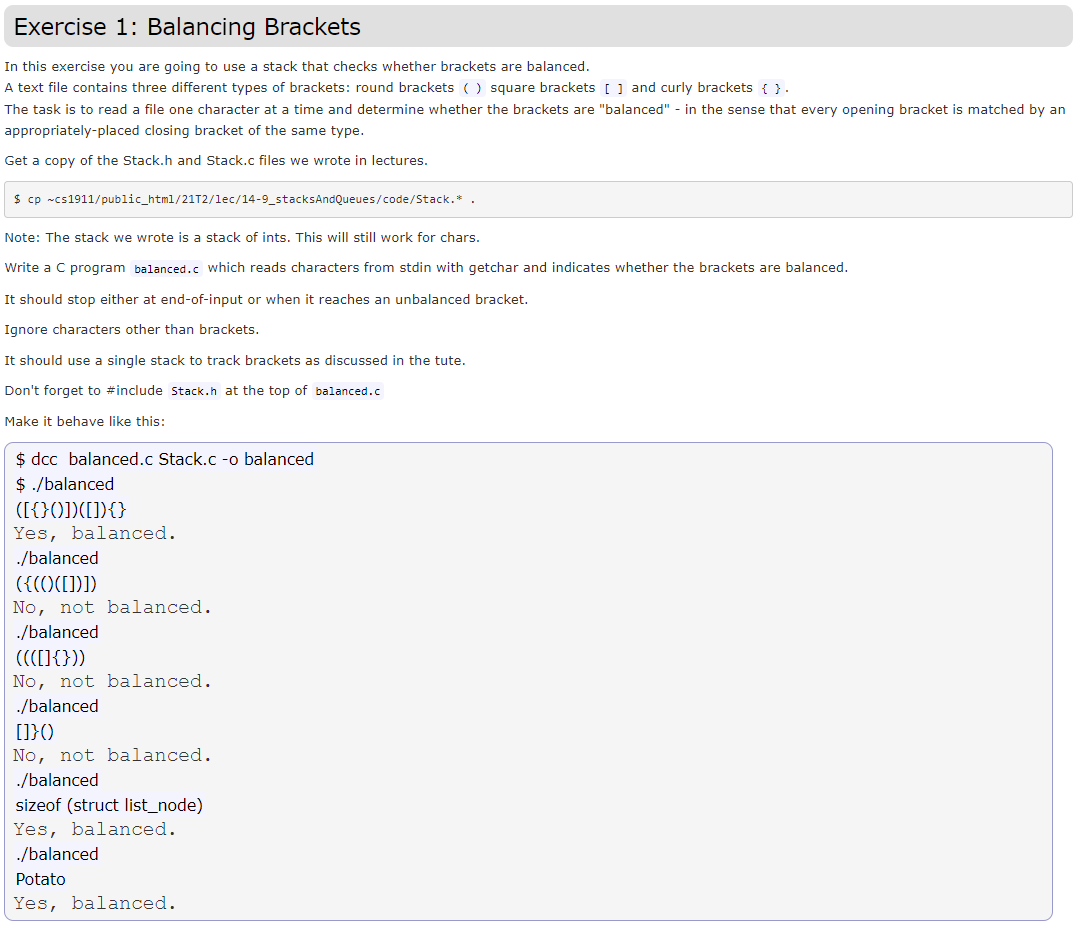
Task: Click the line '$ dcc balanced.c Stack.c -o balanced'
Action: click(165, 459)
